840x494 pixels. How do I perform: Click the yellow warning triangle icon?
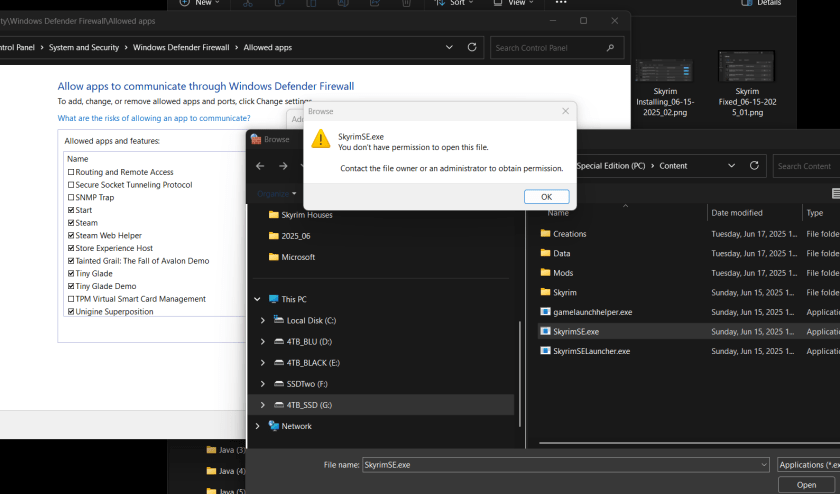coord(320,141)
